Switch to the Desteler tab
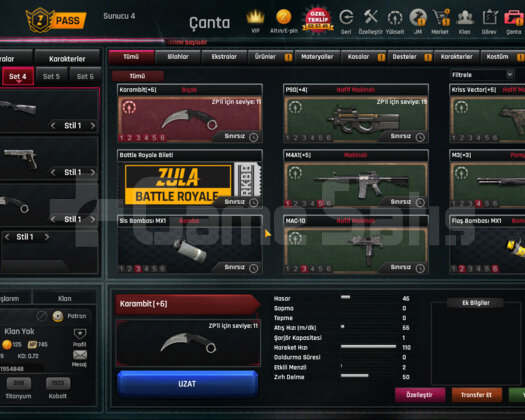This screenshot has width=525, height=420. 410,57
